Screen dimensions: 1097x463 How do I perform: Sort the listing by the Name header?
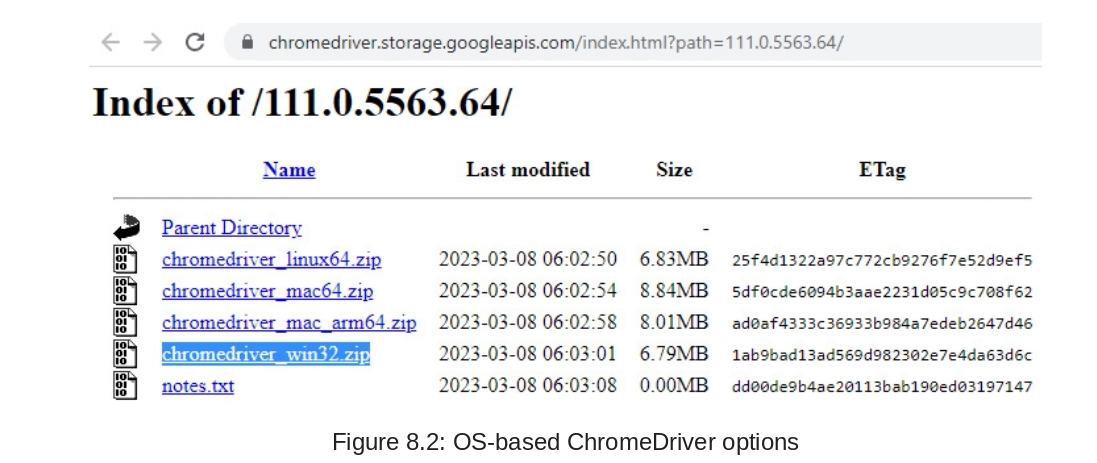289,170
